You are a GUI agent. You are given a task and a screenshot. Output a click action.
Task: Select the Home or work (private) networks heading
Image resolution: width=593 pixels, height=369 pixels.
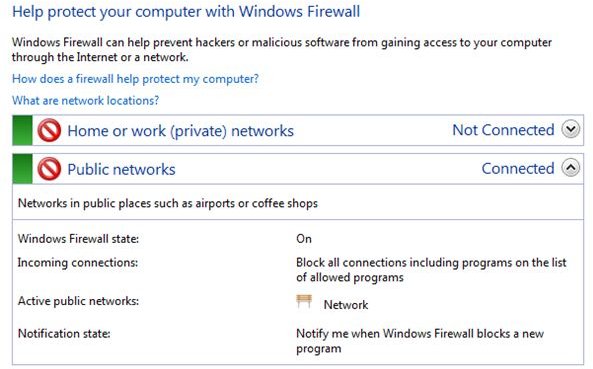[x=180, y=131]
